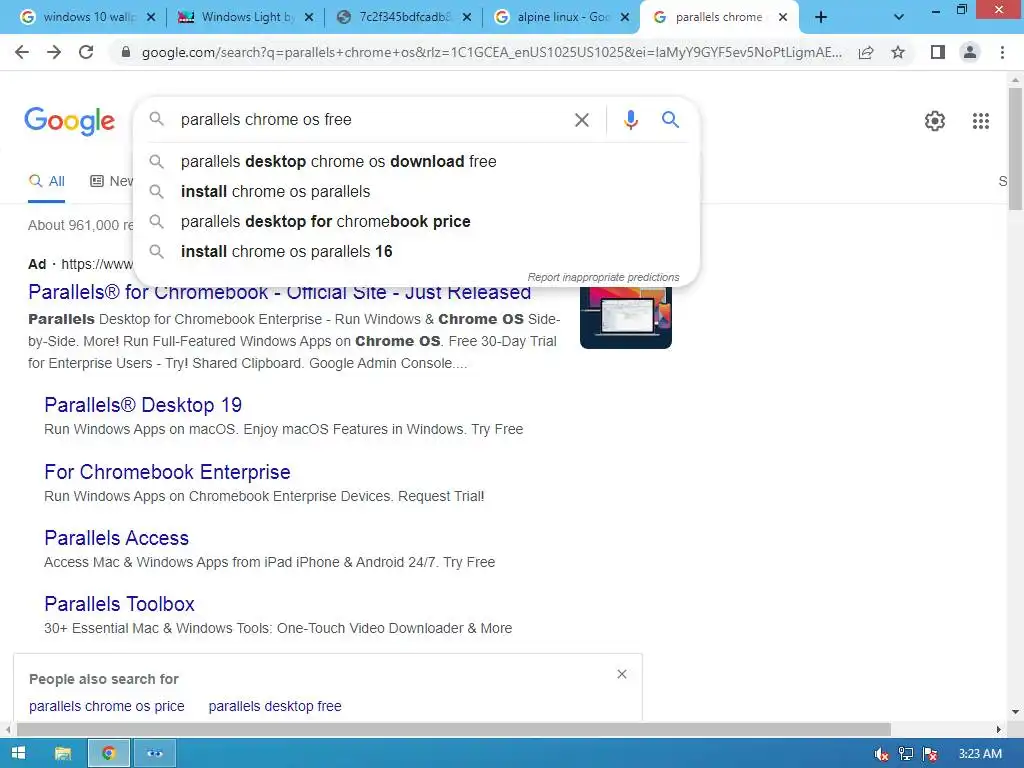
Task: Open the Google apps grid
Action: (x=980, y=121)
